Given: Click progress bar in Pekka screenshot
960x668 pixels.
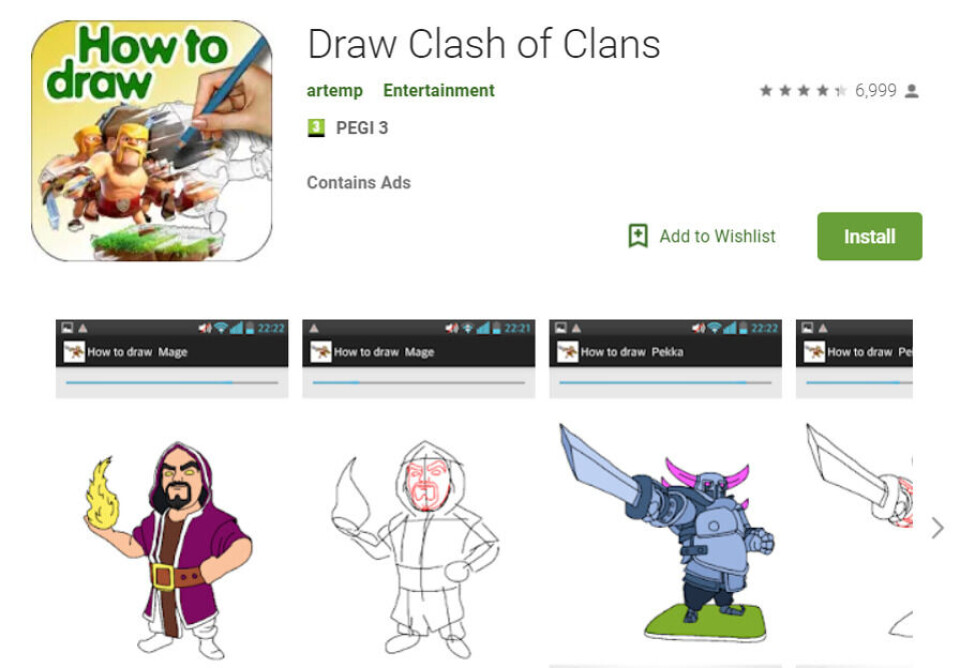Looking at the screenshot, I should (666, 383).
